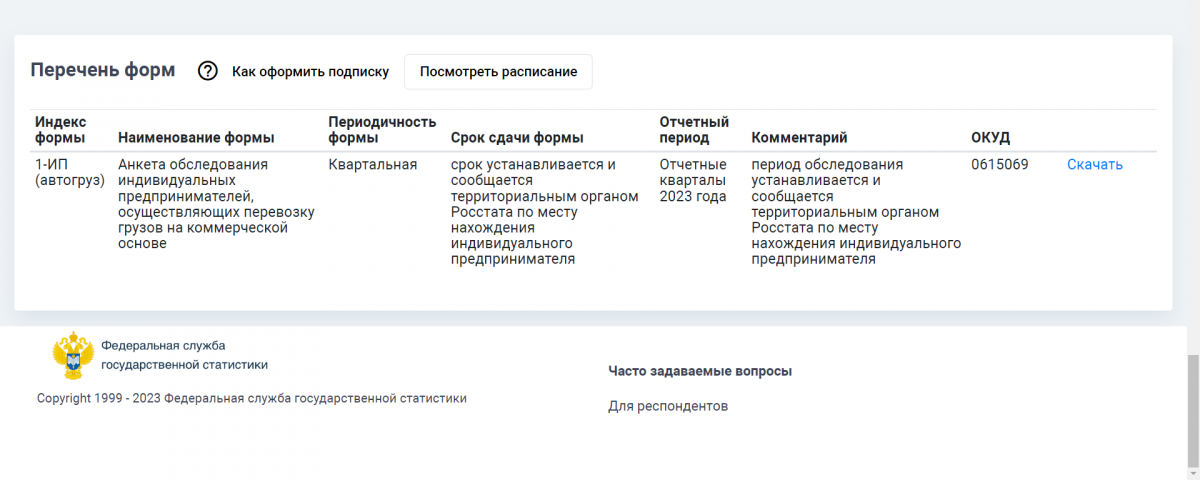Image resolution: width=1200 pixels, height=480 pixels.
Task: Select the 1-ИП (автогруз) form index cell
Action: point(66,172)
